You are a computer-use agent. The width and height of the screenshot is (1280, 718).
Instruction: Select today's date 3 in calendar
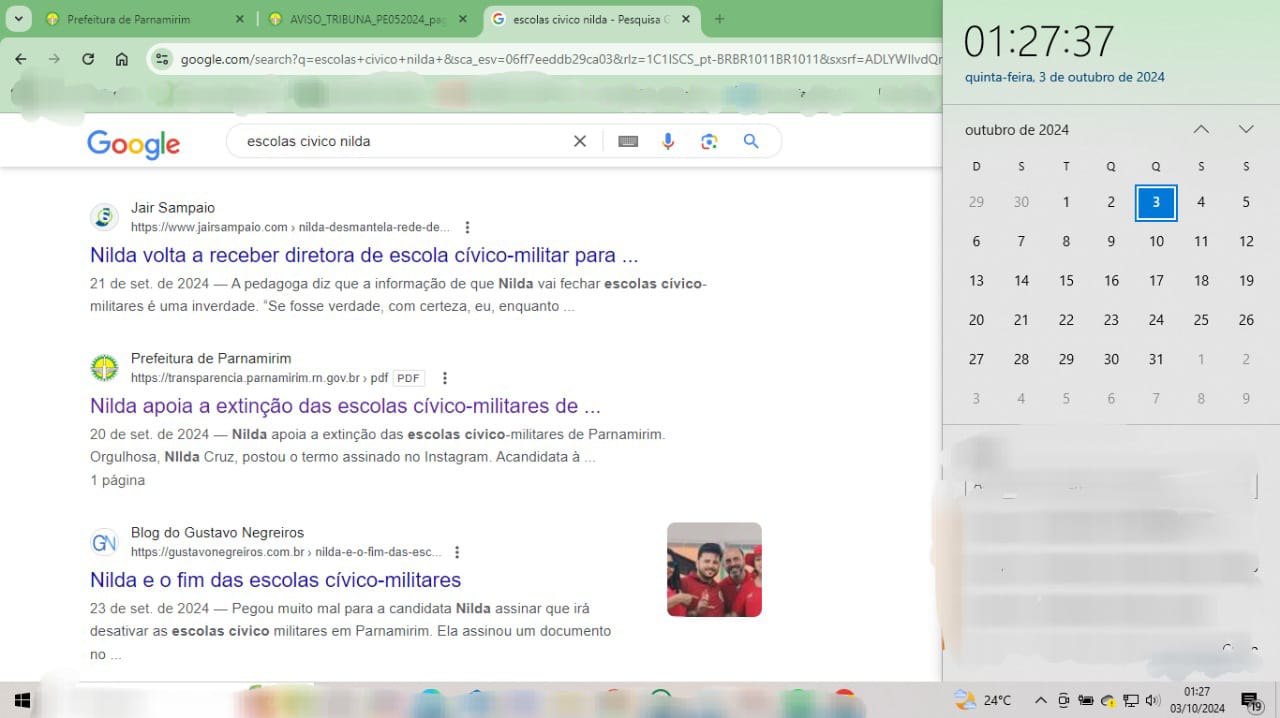1156,202
